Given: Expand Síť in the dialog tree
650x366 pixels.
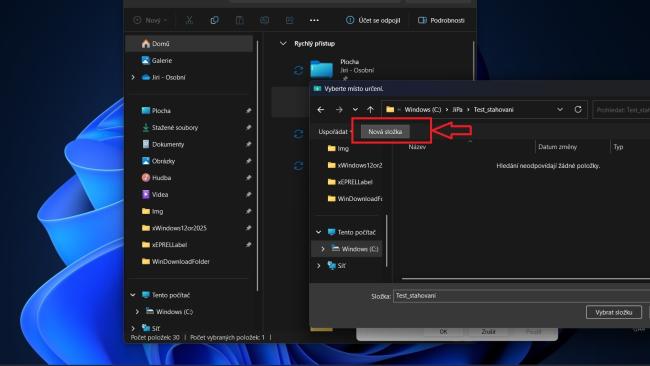Looking at the screenshot, I should click(x=318, y=266).
